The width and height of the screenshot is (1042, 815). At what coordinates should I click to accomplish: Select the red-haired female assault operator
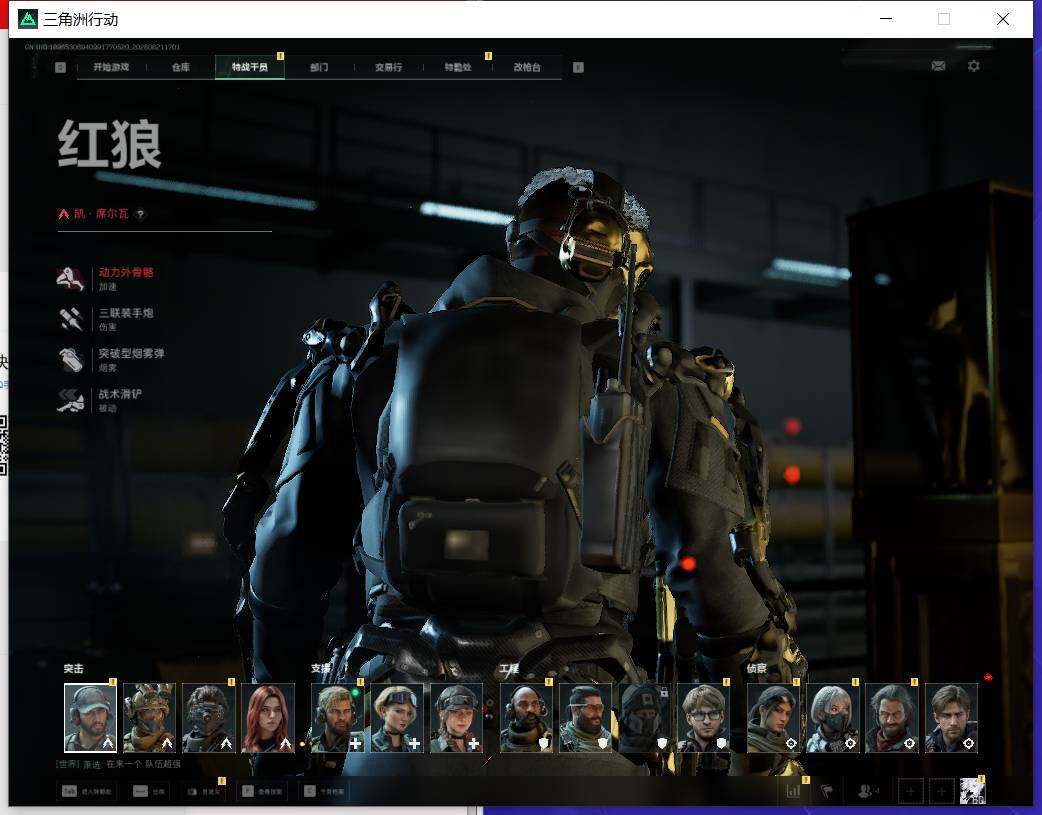pyautogui.click(x=268, y=718)
